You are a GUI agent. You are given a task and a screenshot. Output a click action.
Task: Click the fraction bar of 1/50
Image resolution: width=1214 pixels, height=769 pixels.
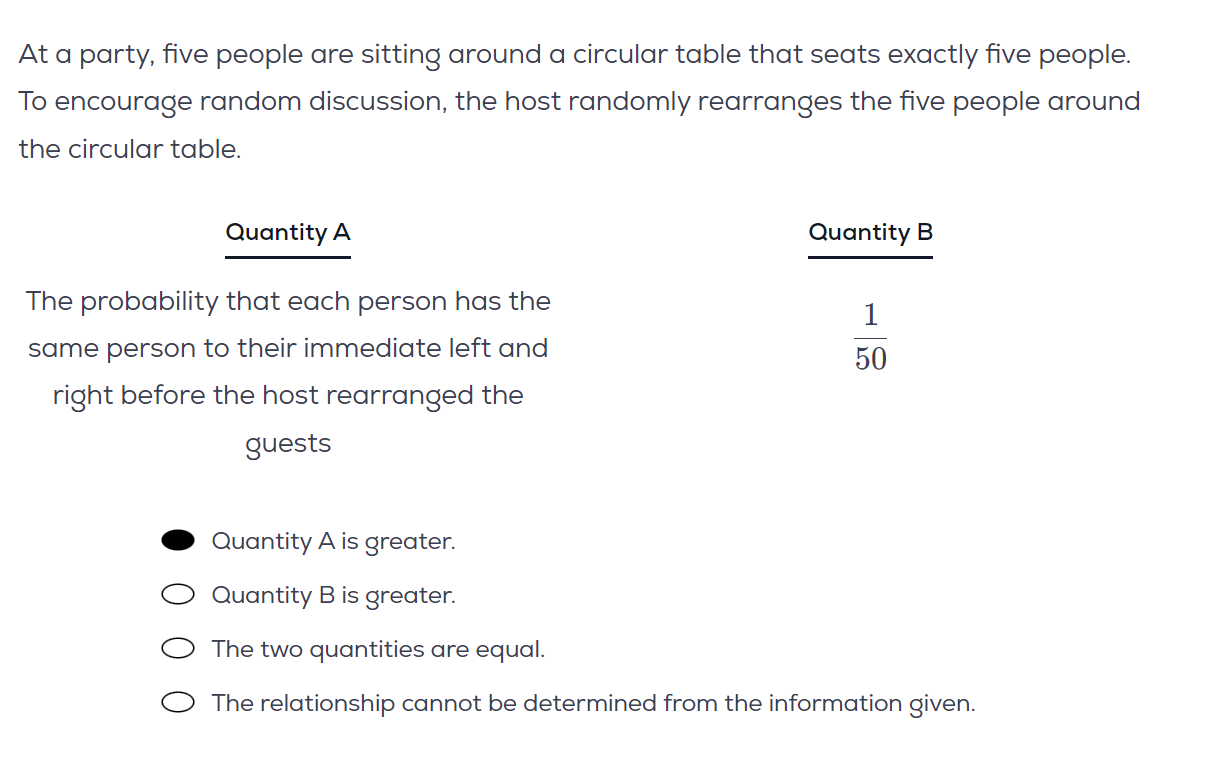tap(871, 337)
